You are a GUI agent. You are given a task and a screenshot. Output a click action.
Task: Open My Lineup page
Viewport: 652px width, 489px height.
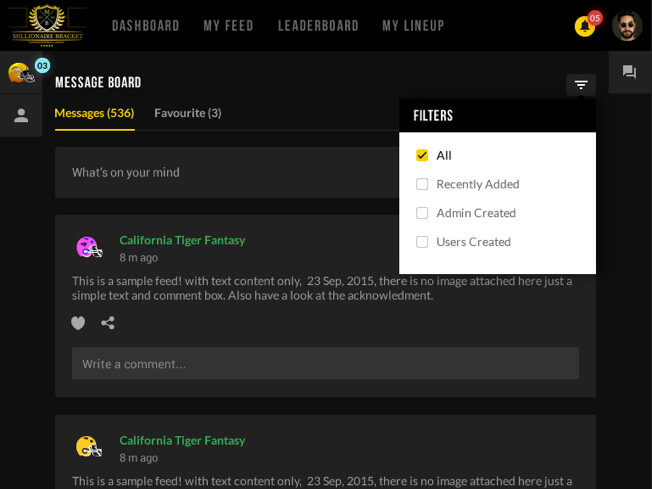[413, 26]
